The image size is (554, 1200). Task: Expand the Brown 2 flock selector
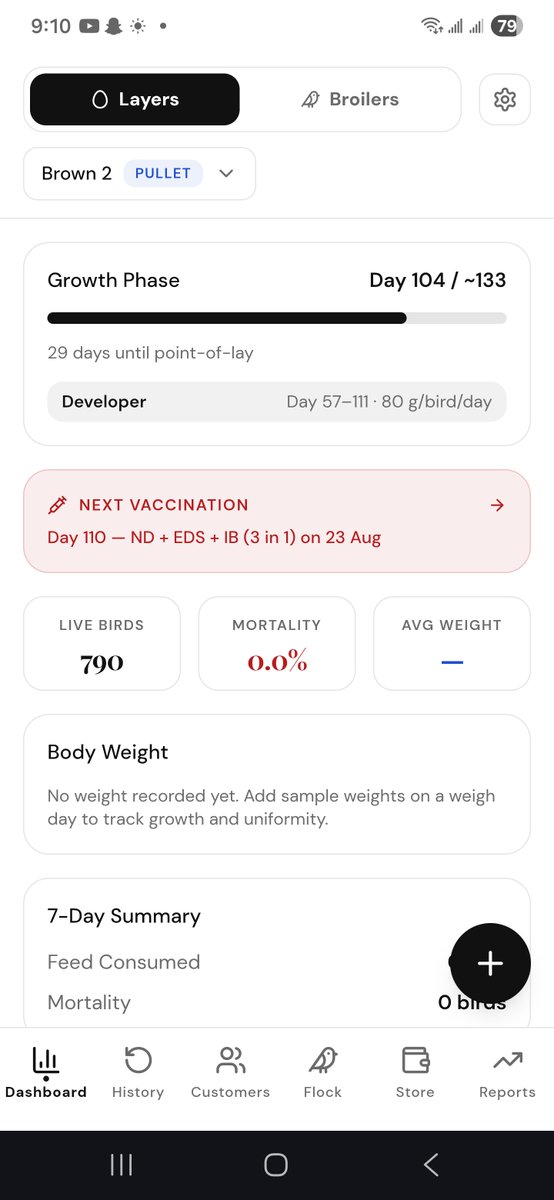(x=140, y=174)
